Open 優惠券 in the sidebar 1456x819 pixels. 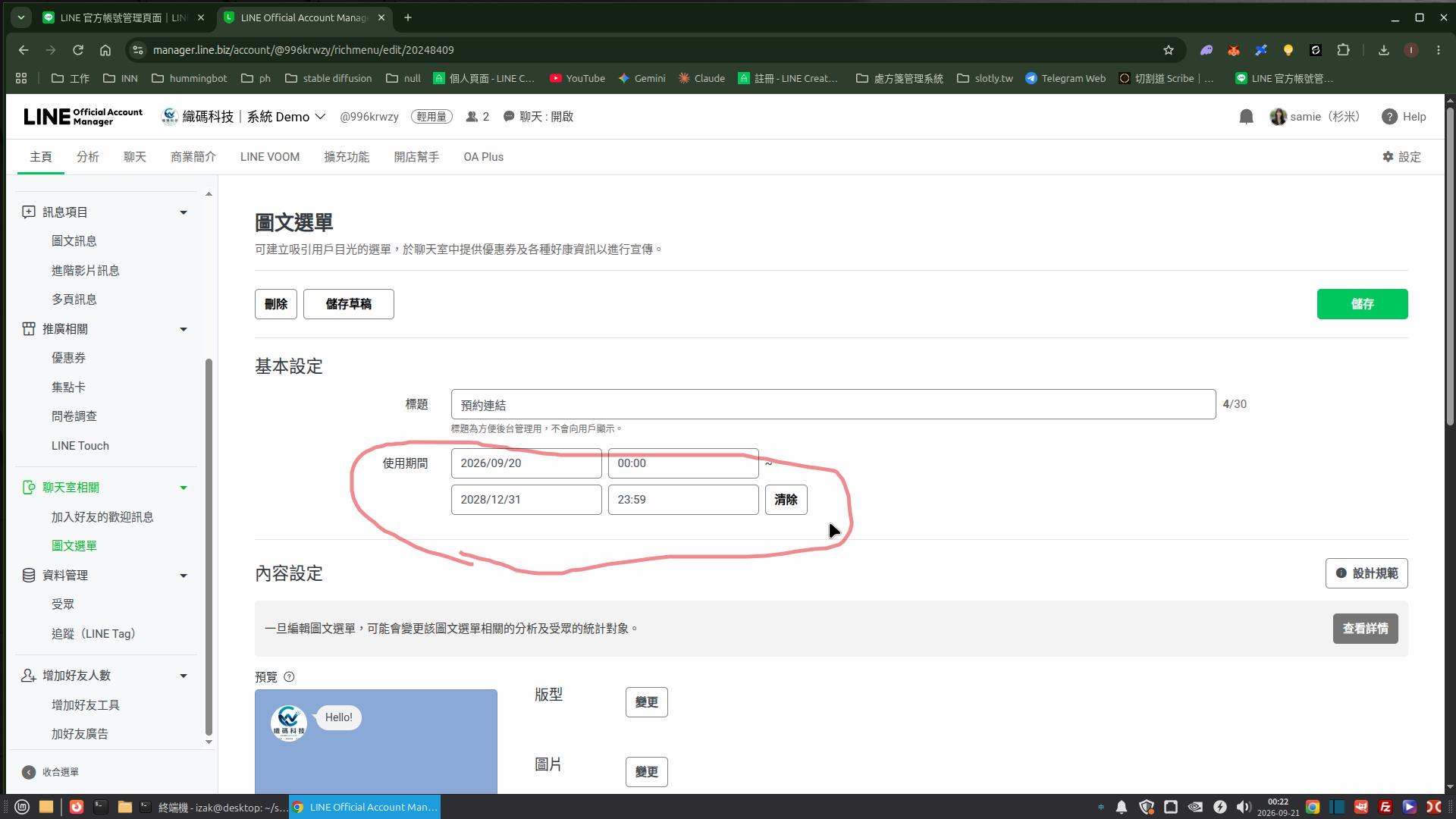68,358
